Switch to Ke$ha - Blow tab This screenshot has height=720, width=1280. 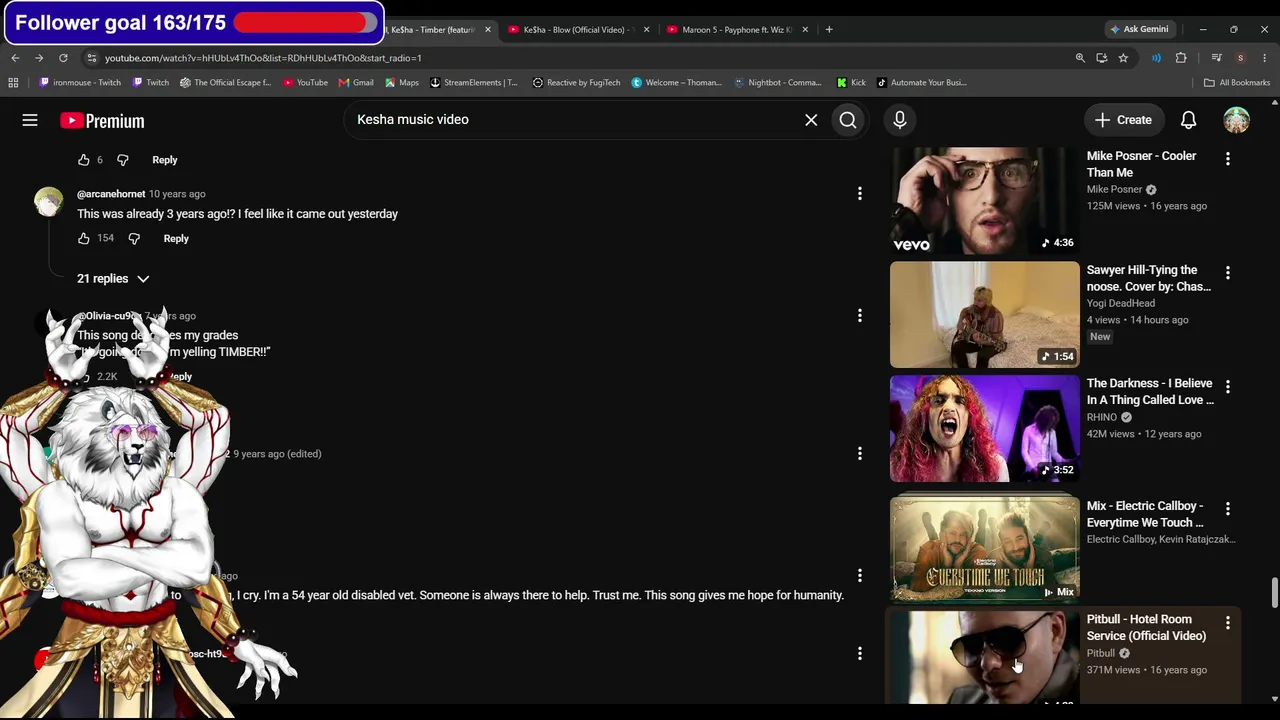tap(578, 30)
